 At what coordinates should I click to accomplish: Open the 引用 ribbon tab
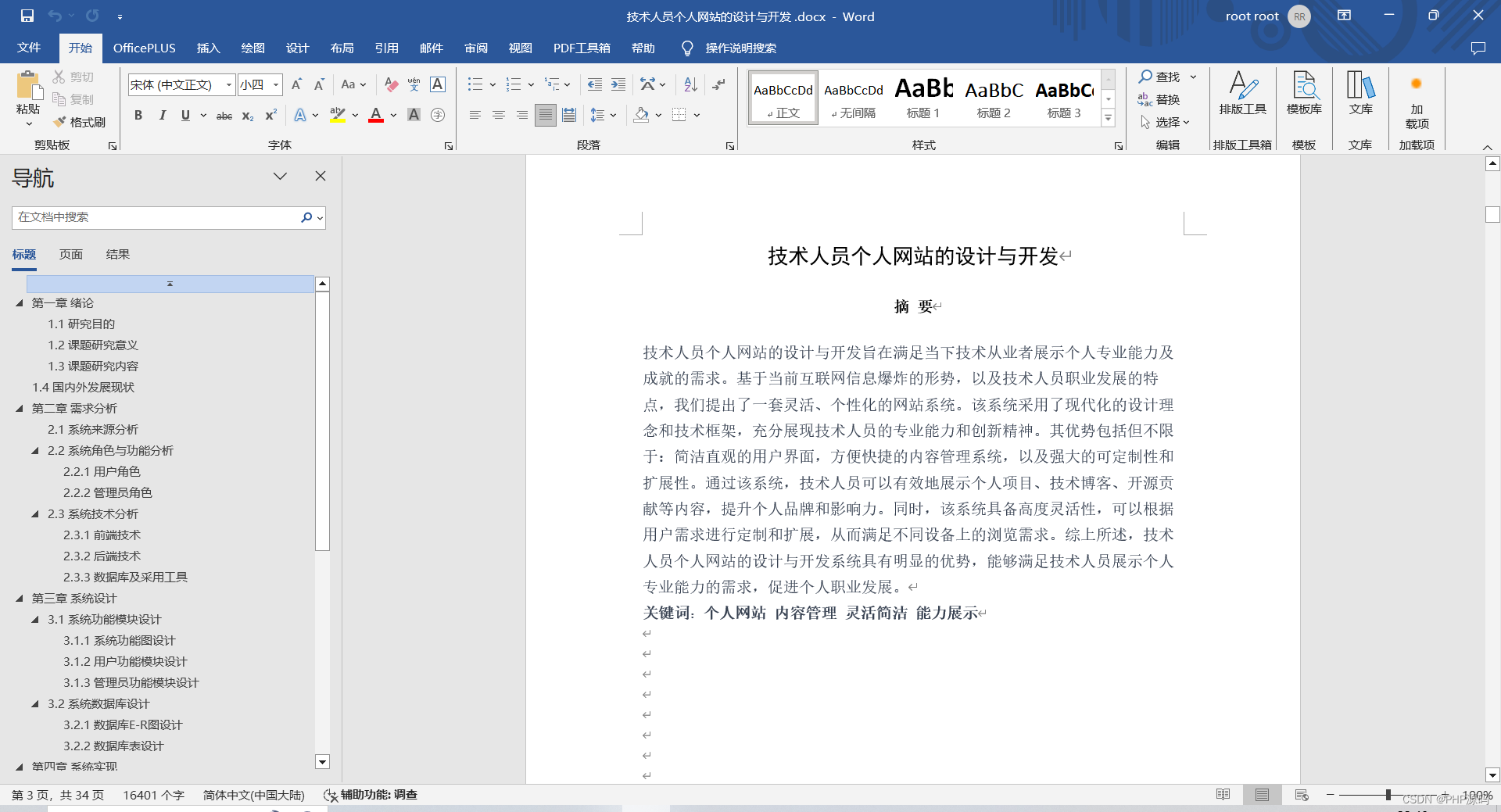click(x=386, y=48)
